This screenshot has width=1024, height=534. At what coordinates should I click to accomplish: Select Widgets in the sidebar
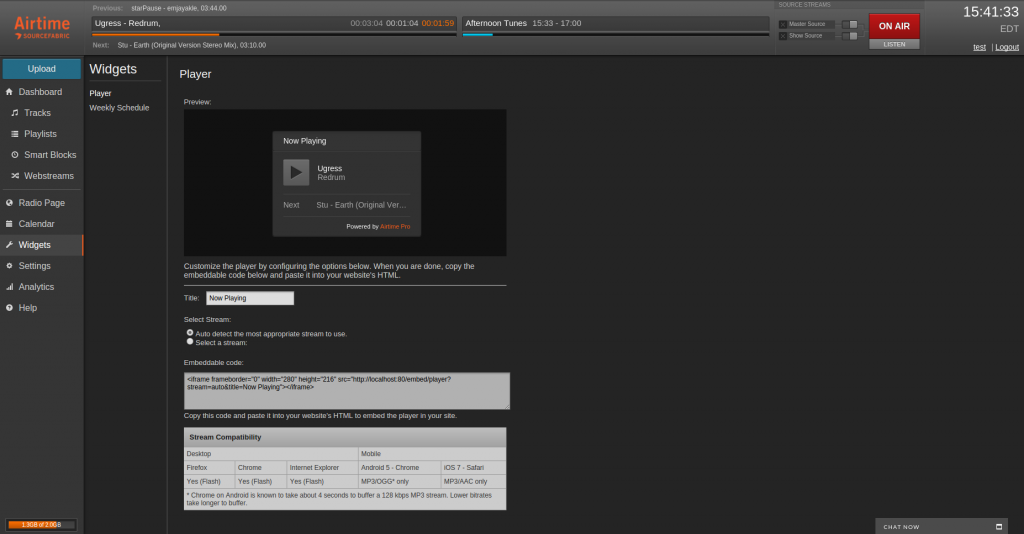pyautogui.click(x=35, y=245)
